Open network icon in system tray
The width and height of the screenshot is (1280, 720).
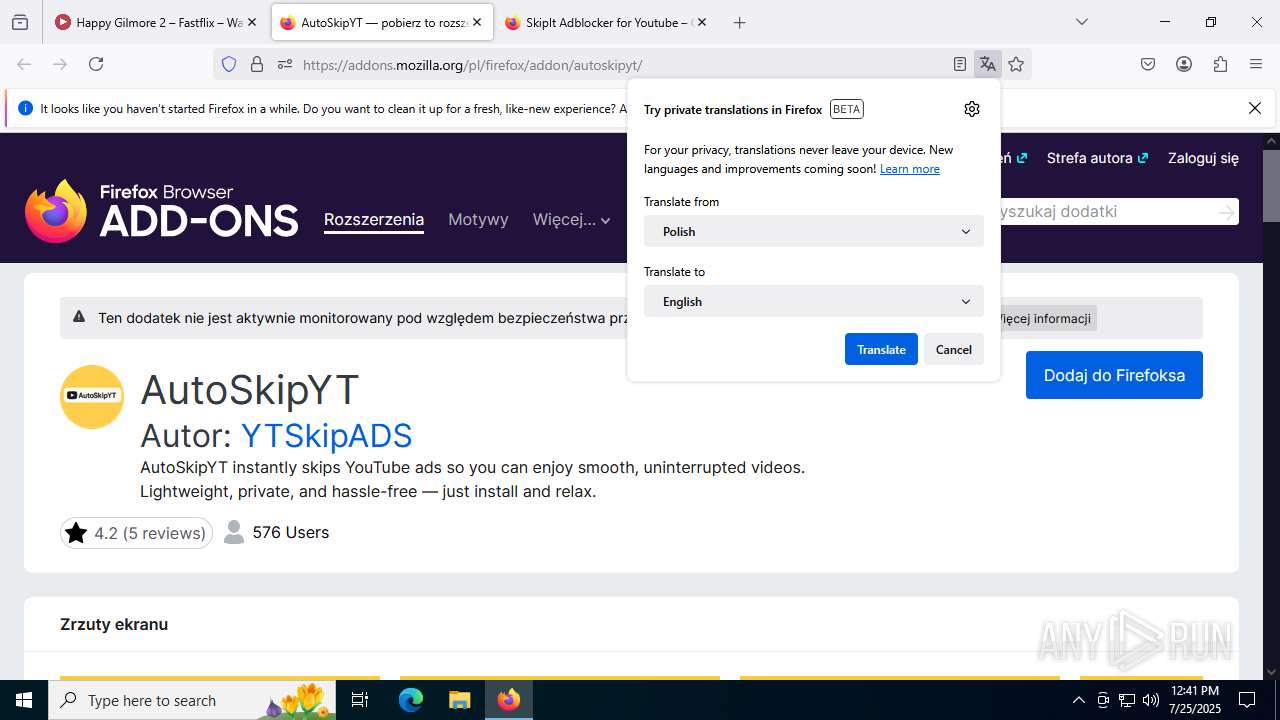click(1127, 700)
